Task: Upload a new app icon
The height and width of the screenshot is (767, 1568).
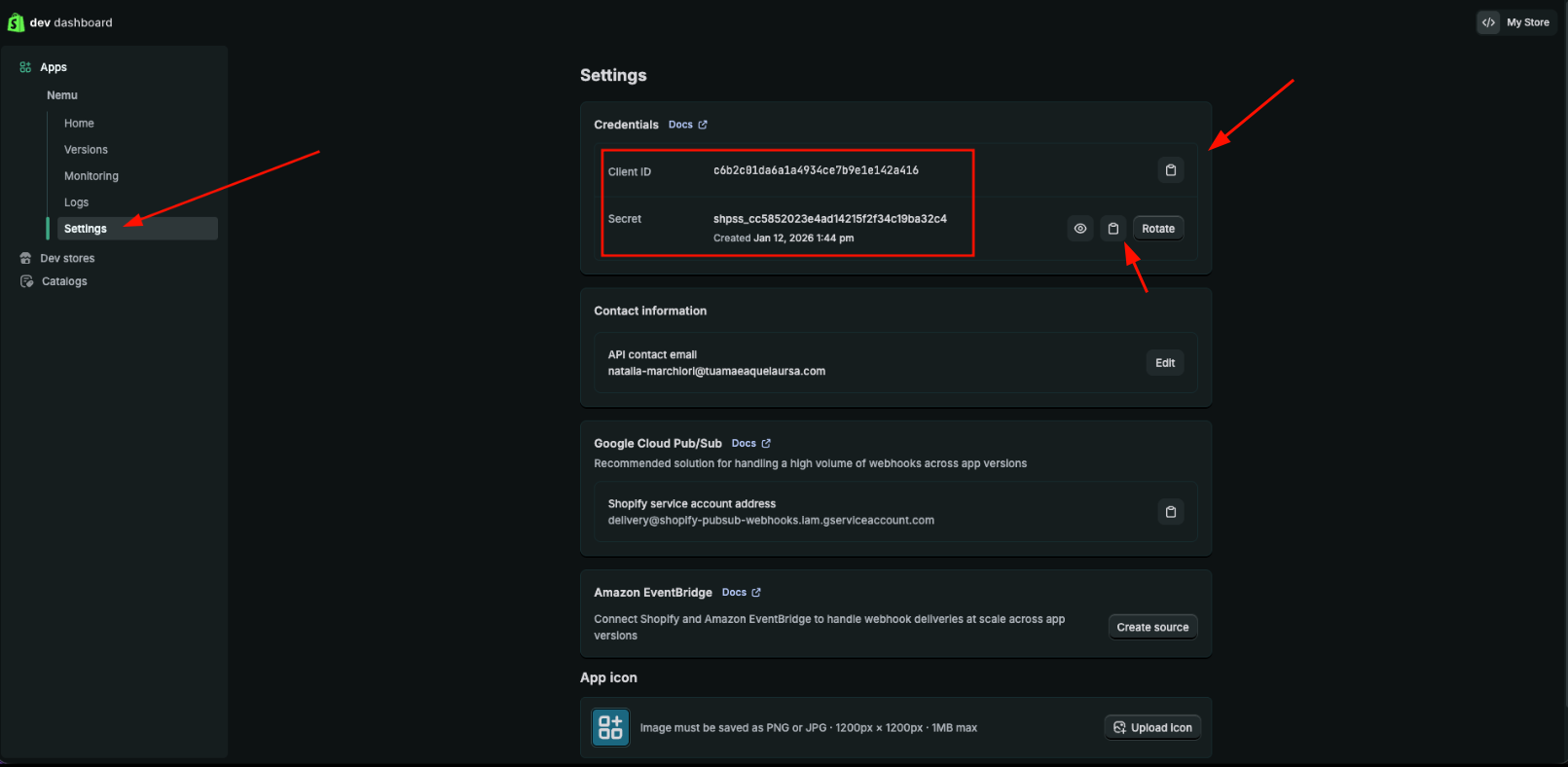Action: click(x=1152, y=727)
